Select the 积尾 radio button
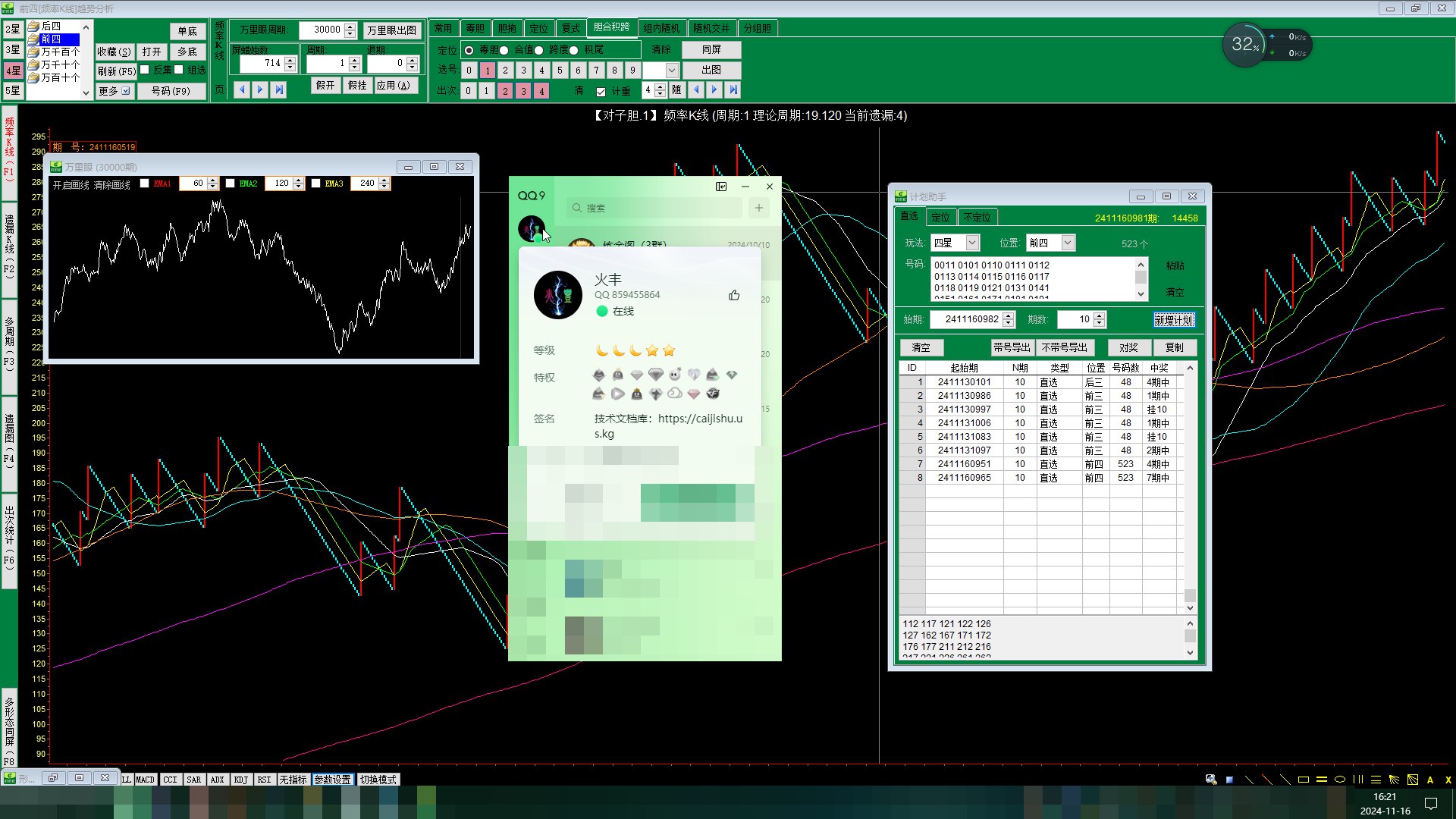Viewport: 1456px width, 819px height. (x=574, y=50)
